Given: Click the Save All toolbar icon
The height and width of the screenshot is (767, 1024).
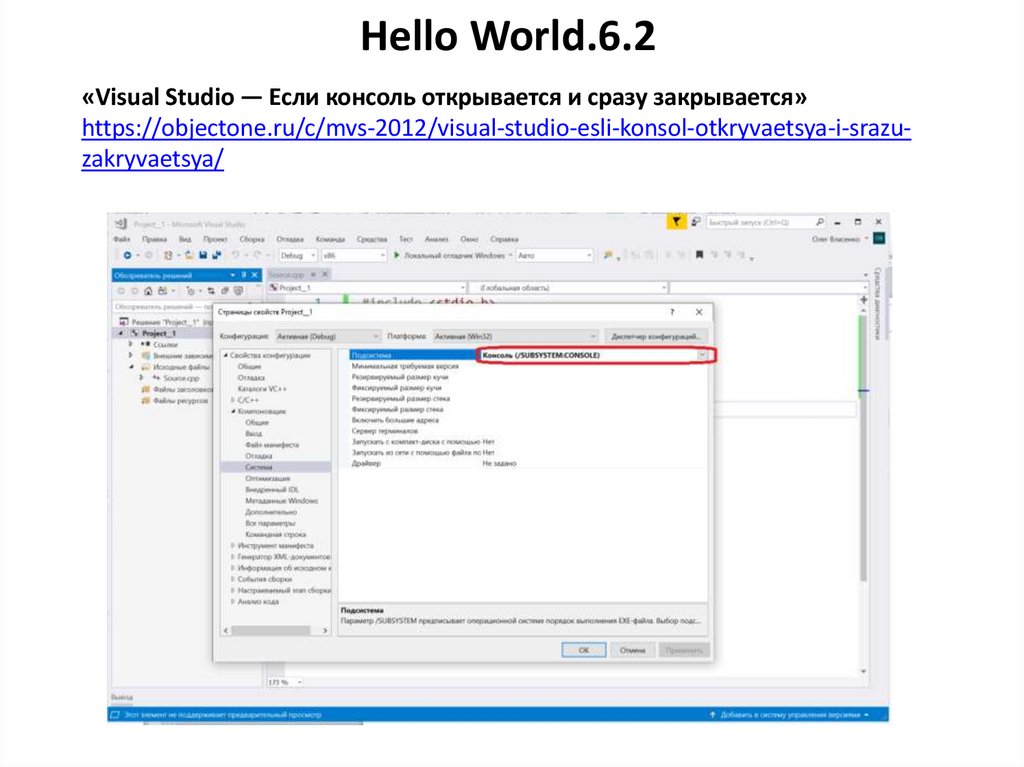Looking at the screenshot, I should pos(216,255).
